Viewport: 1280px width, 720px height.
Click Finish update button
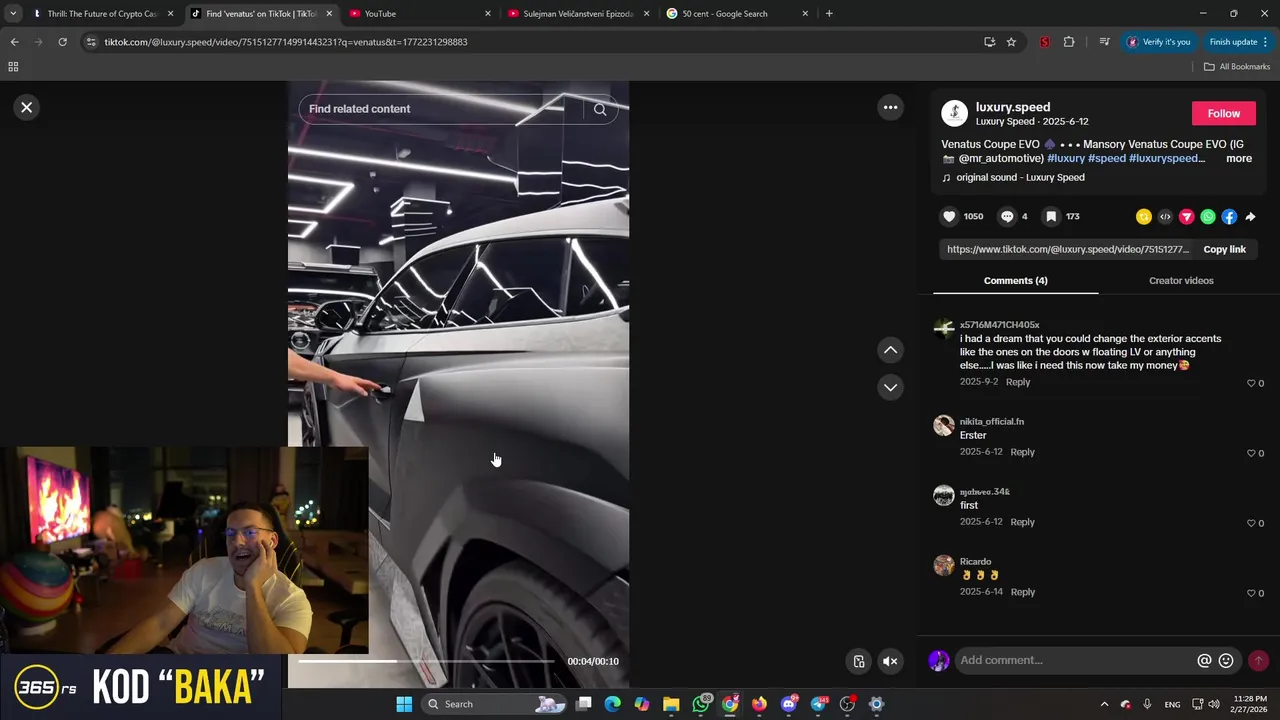pos(1238,42)
